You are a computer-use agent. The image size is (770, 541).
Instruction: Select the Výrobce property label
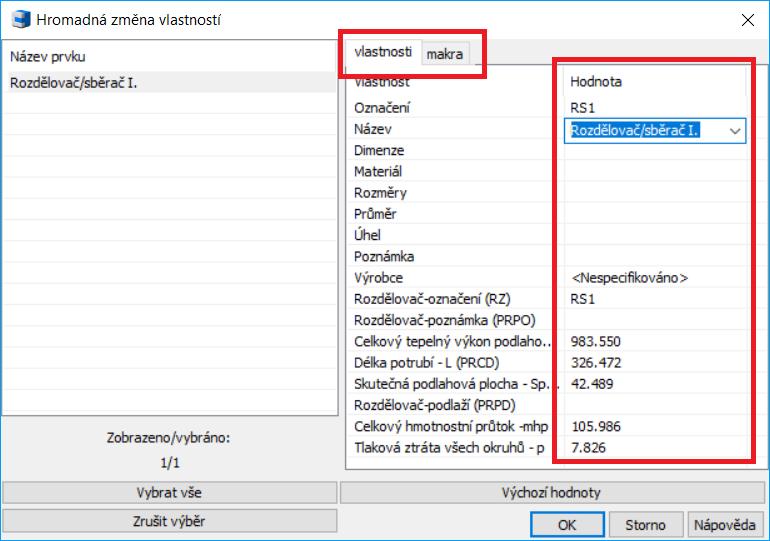[378, 278]
